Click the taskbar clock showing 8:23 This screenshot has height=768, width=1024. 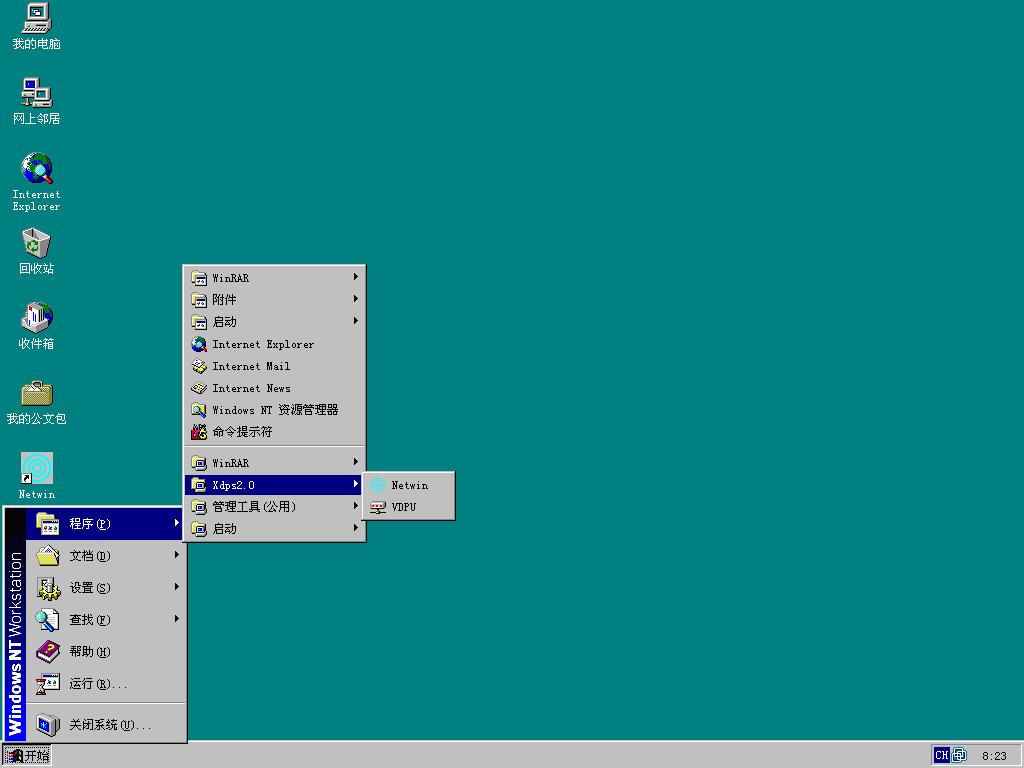(994, 756)
